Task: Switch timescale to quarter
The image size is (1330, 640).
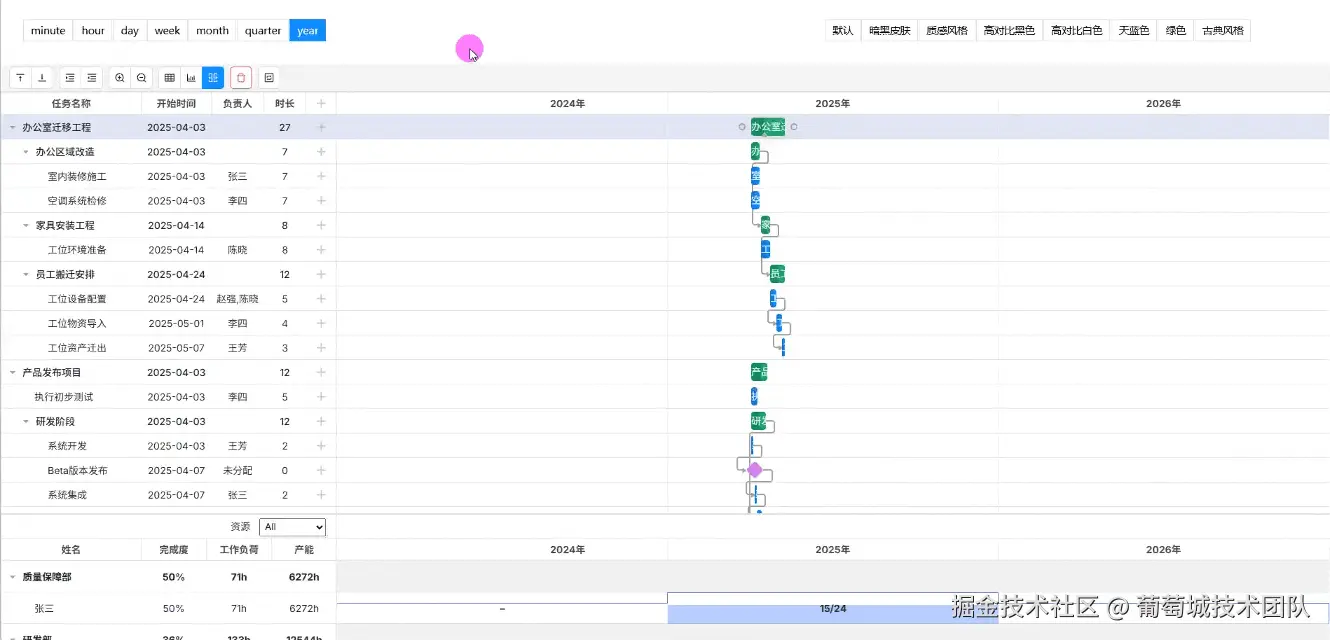Action: click(x=263, y=30)
